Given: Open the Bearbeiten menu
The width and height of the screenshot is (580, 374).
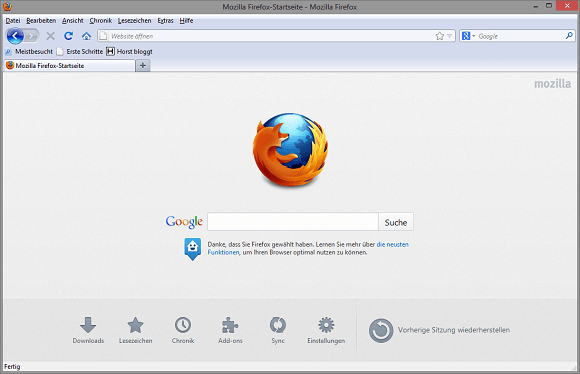Looking at the screenshot, I should click(x=41, y=21).
